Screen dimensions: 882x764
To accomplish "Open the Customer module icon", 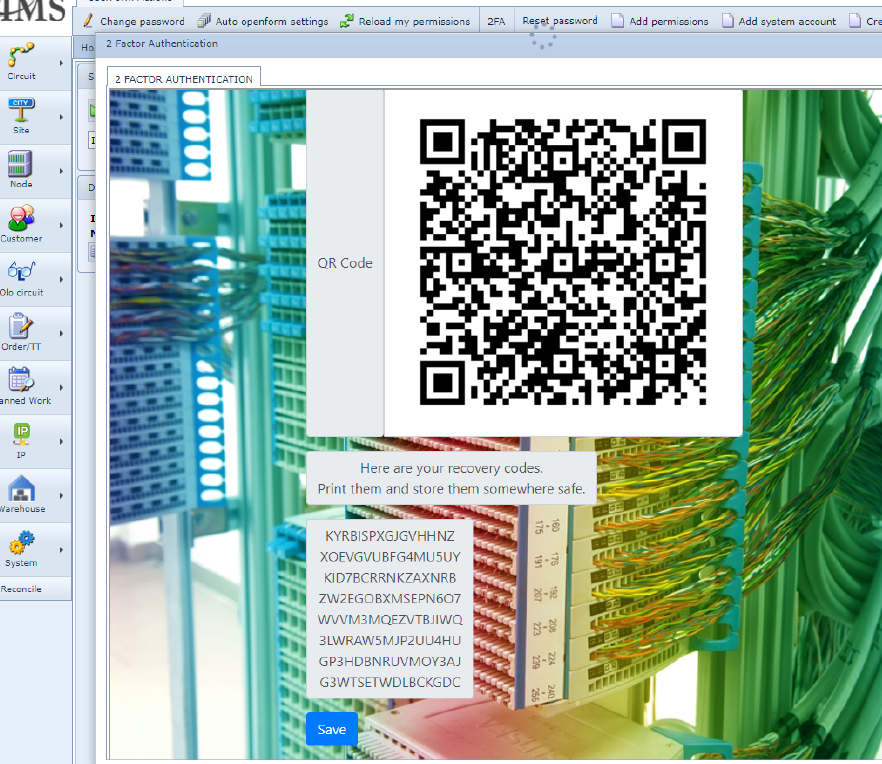I will 21,218.
